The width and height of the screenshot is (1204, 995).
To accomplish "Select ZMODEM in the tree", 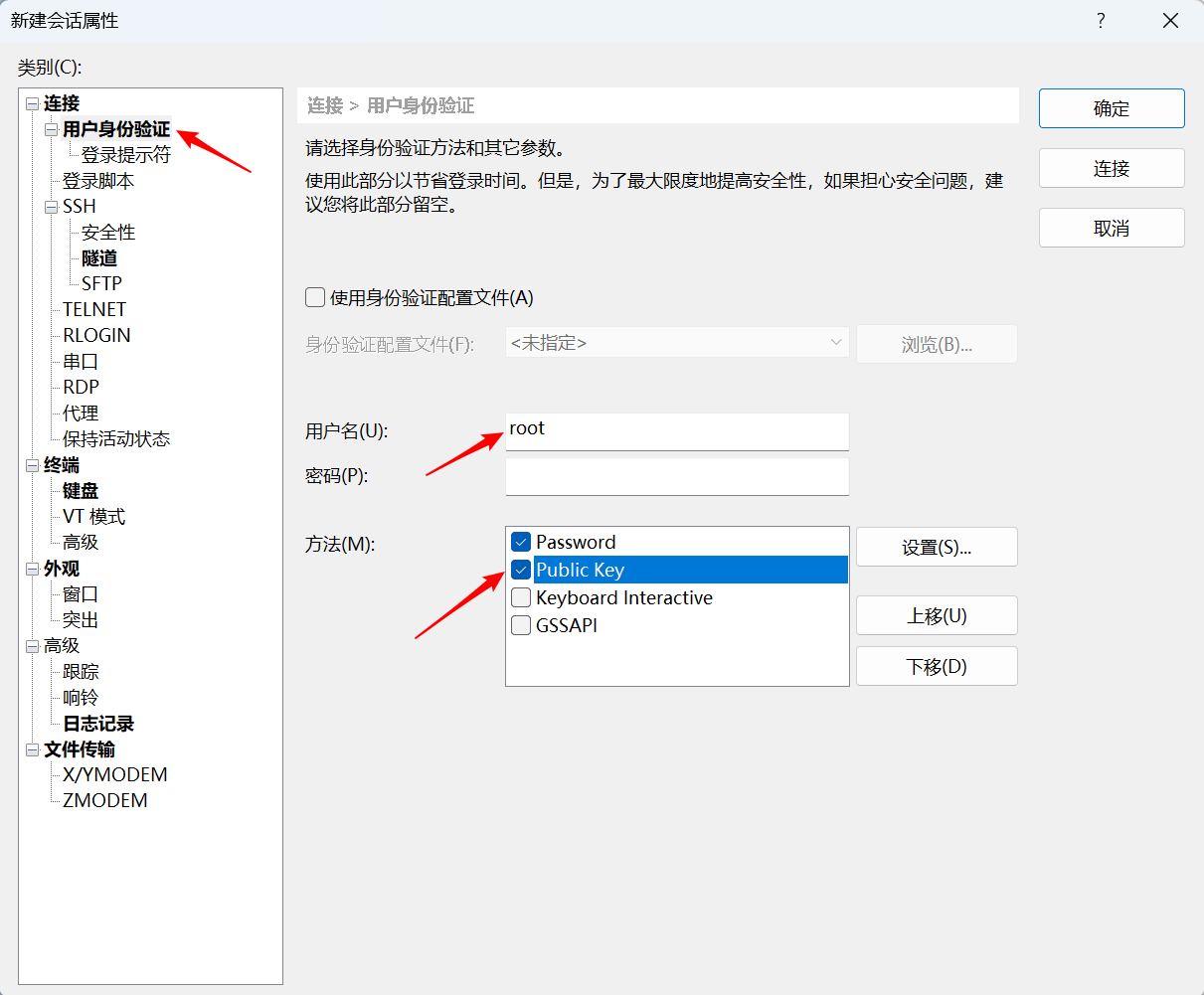I will [x=104, y=801].
